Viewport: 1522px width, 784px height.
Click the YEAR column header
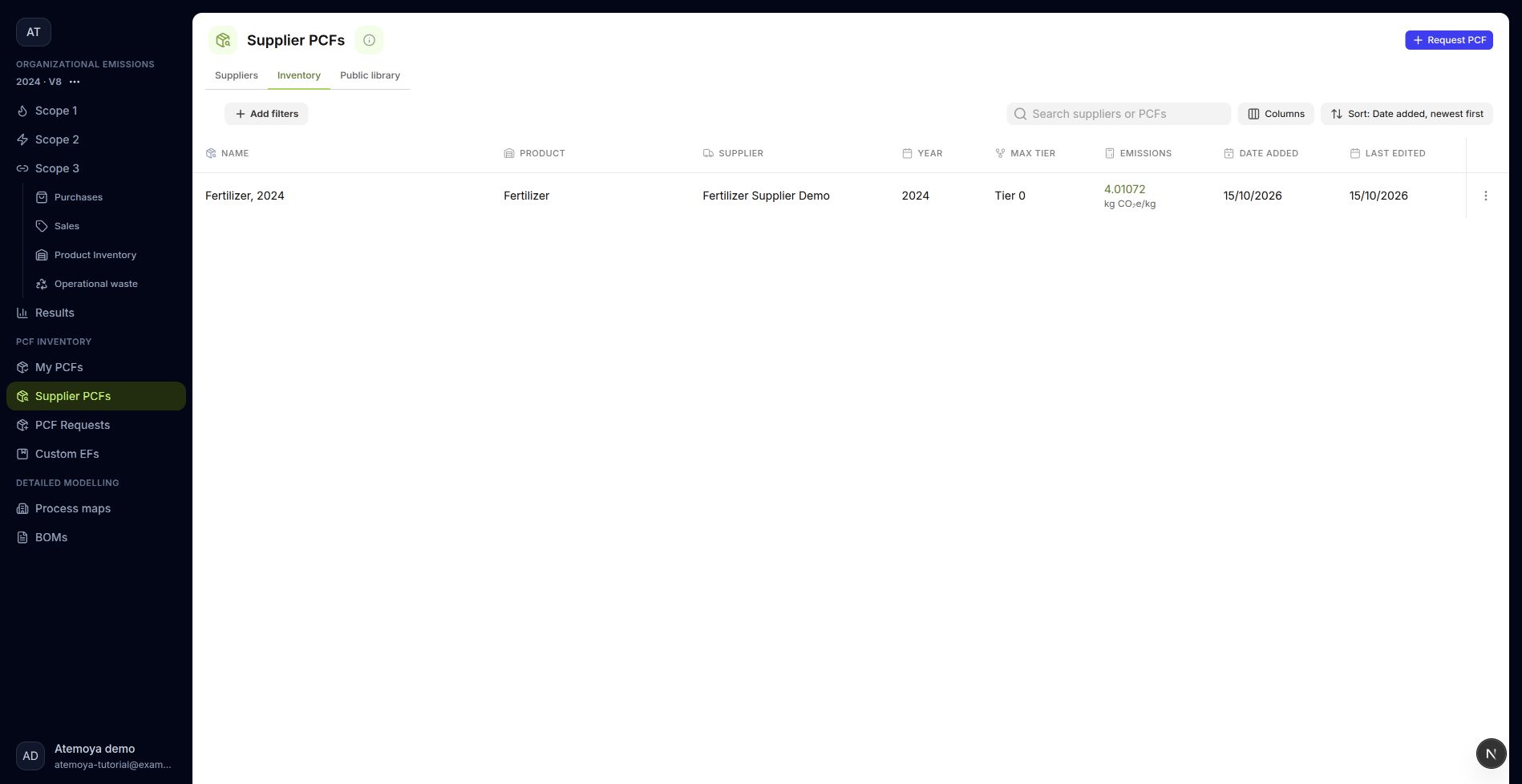(922, 153)
